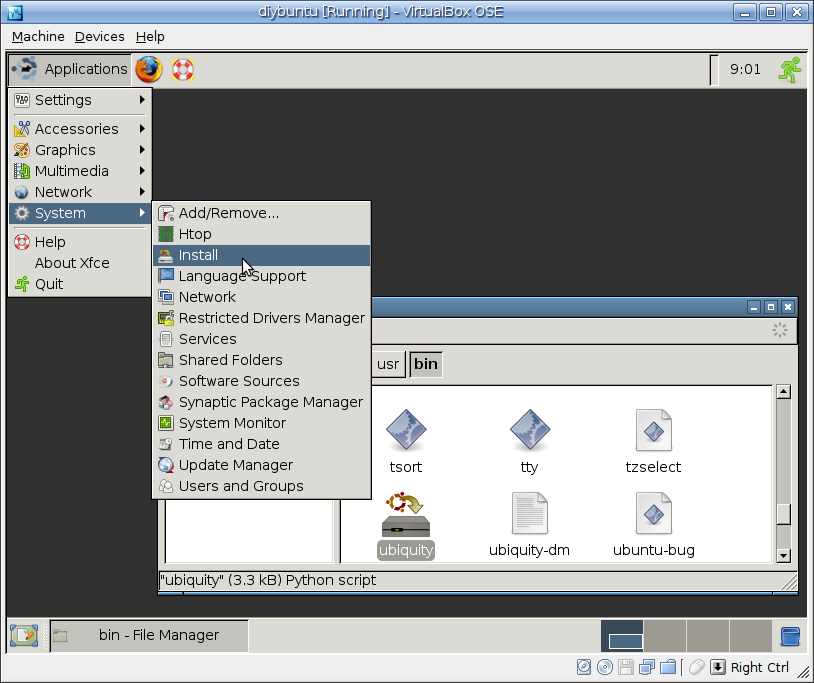Screen dimensions: 814x683
Task: Click file manager scrollbar down arrow
Action: [783, 556]
